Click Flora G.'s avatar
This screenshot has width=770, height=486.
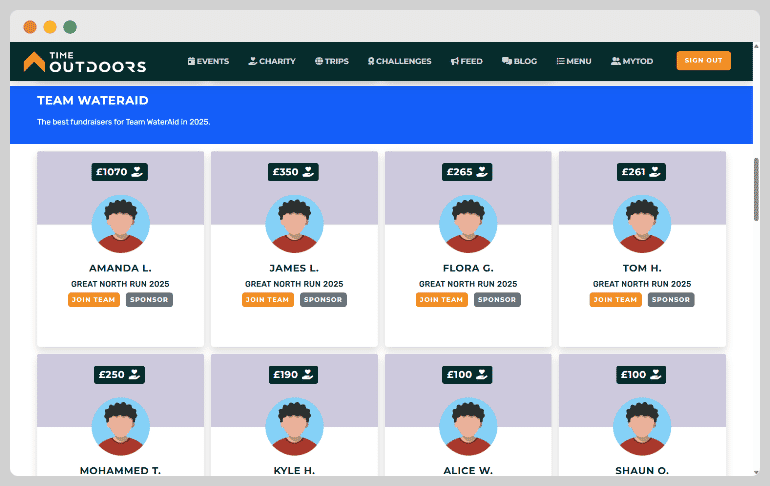pos(468,224)
